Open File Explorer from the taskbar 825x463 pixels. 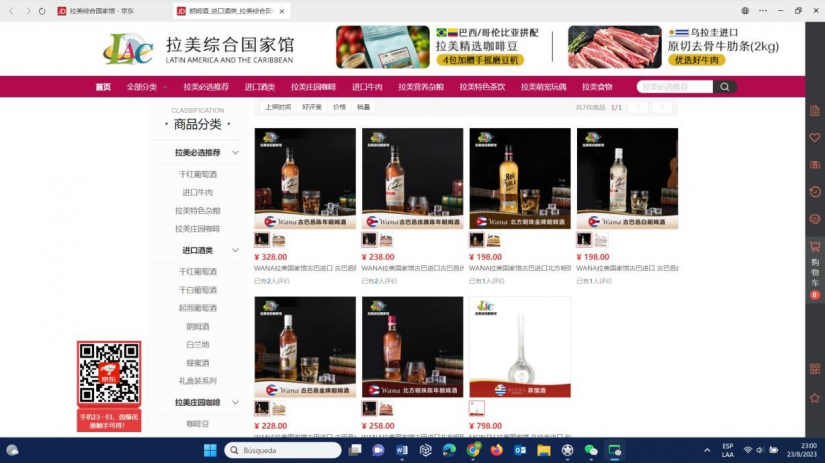544,450
